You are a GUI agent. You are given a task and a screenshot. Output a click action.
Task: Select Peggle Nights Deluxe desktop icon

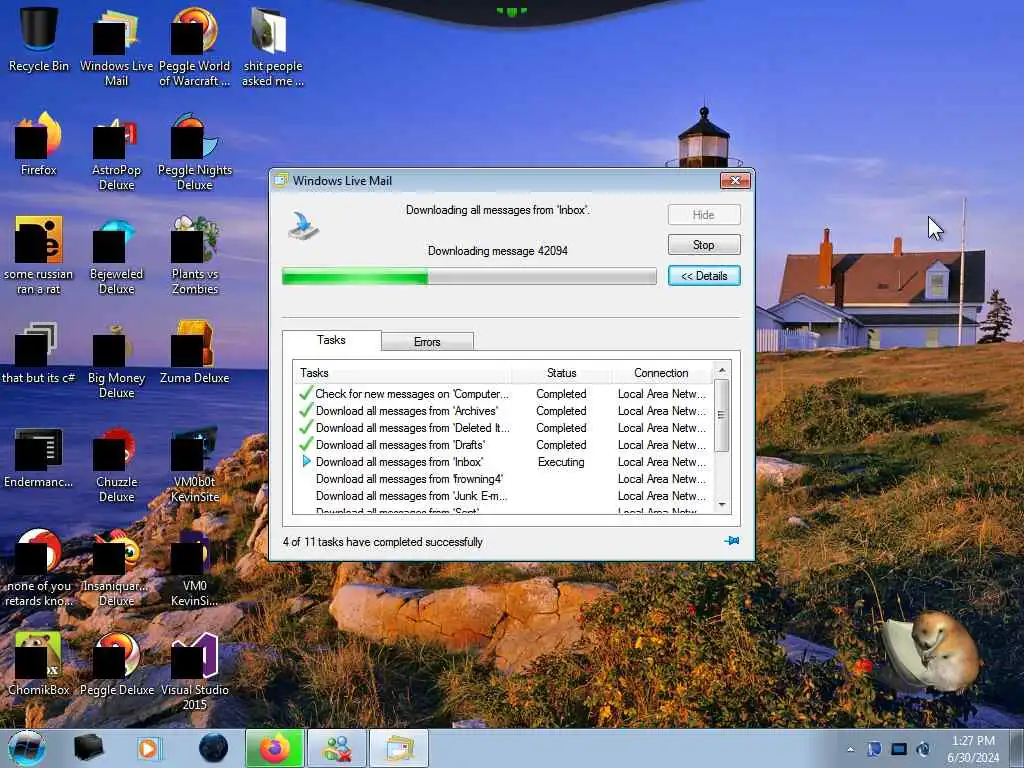point(195,153)
